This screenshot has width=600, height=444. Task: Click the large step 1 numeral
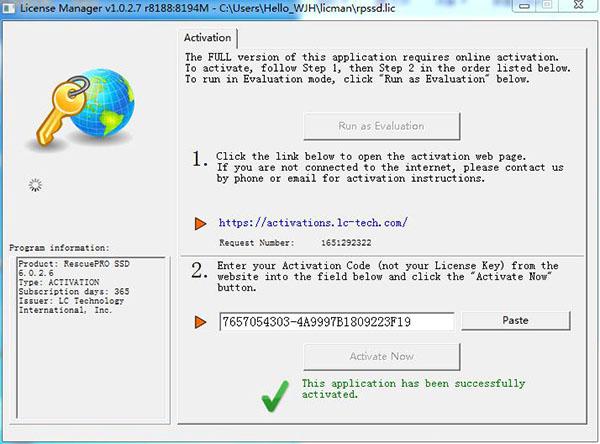(200, 158)
